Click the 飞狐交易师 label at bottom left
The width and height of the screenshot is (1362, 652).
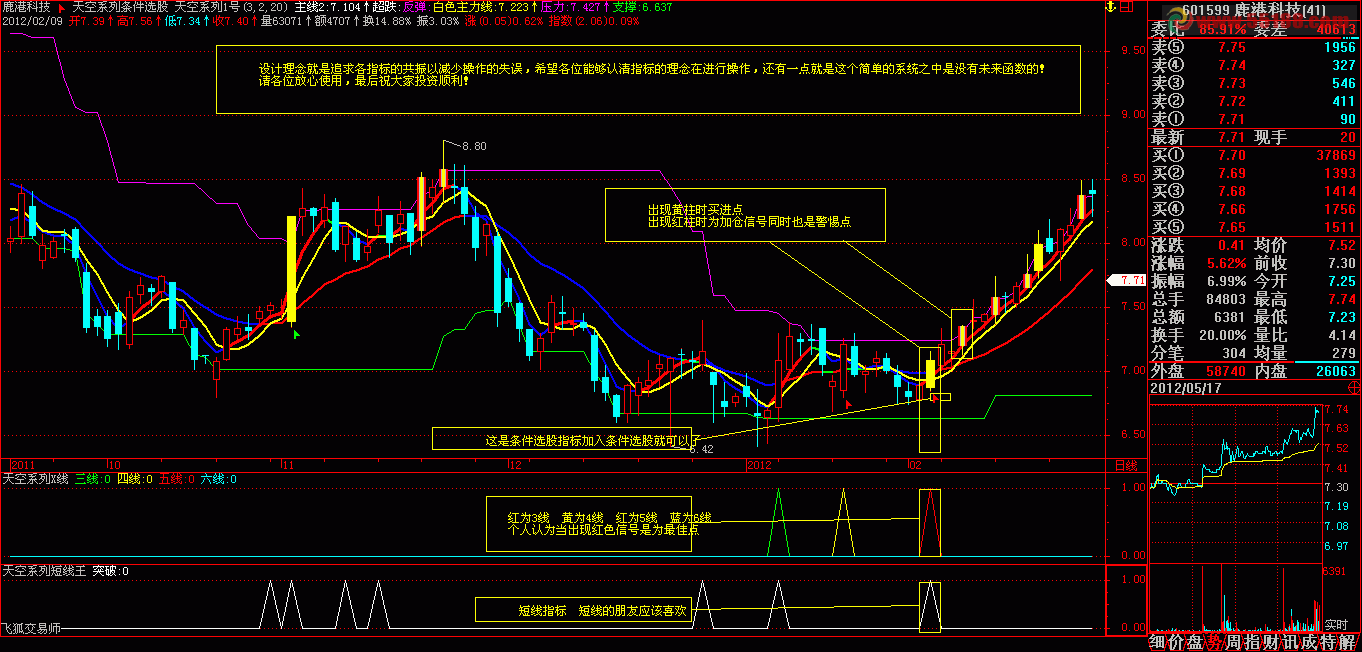[x=32, y=629]
